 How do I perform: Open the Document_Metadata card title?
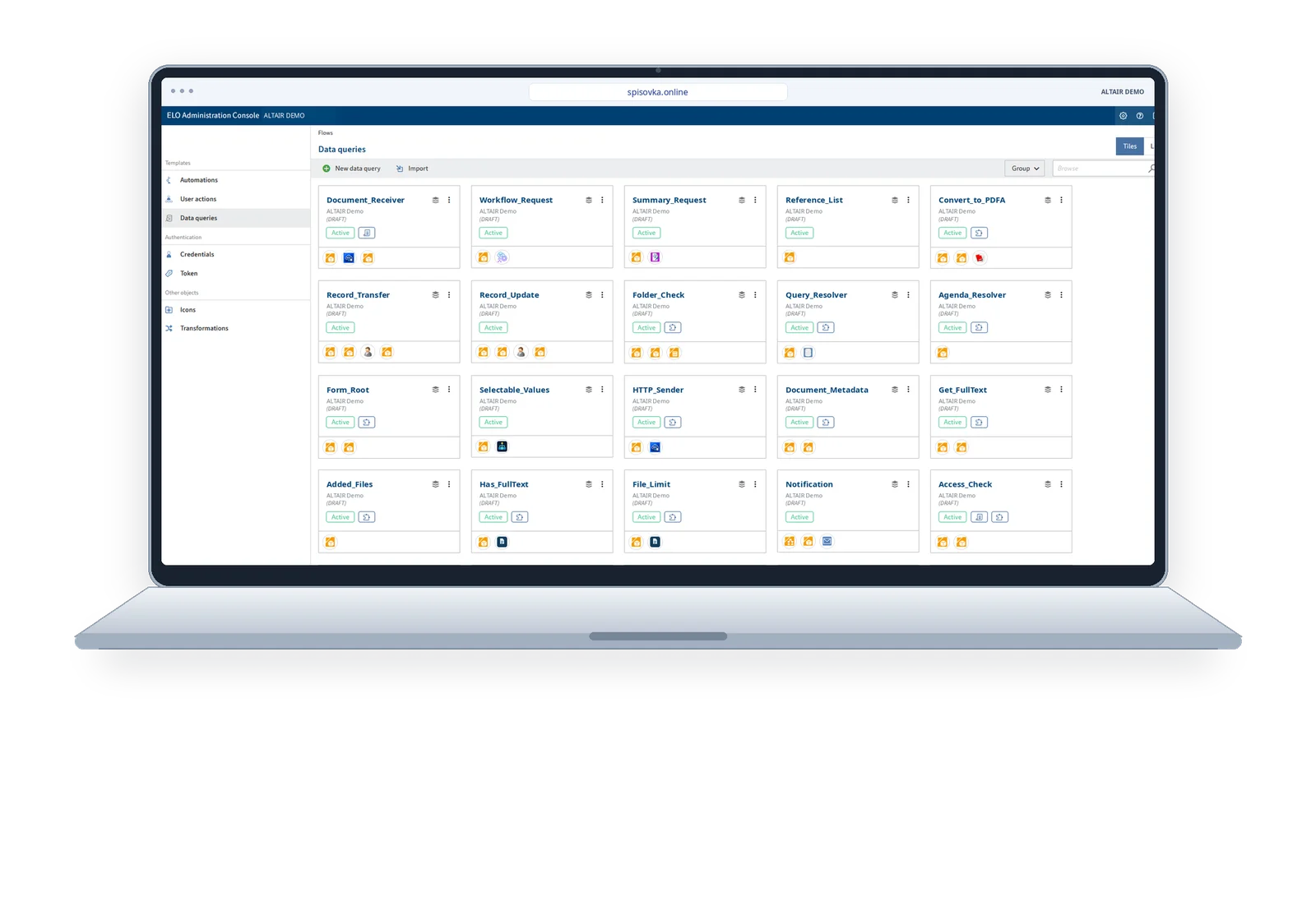(827, 390)
